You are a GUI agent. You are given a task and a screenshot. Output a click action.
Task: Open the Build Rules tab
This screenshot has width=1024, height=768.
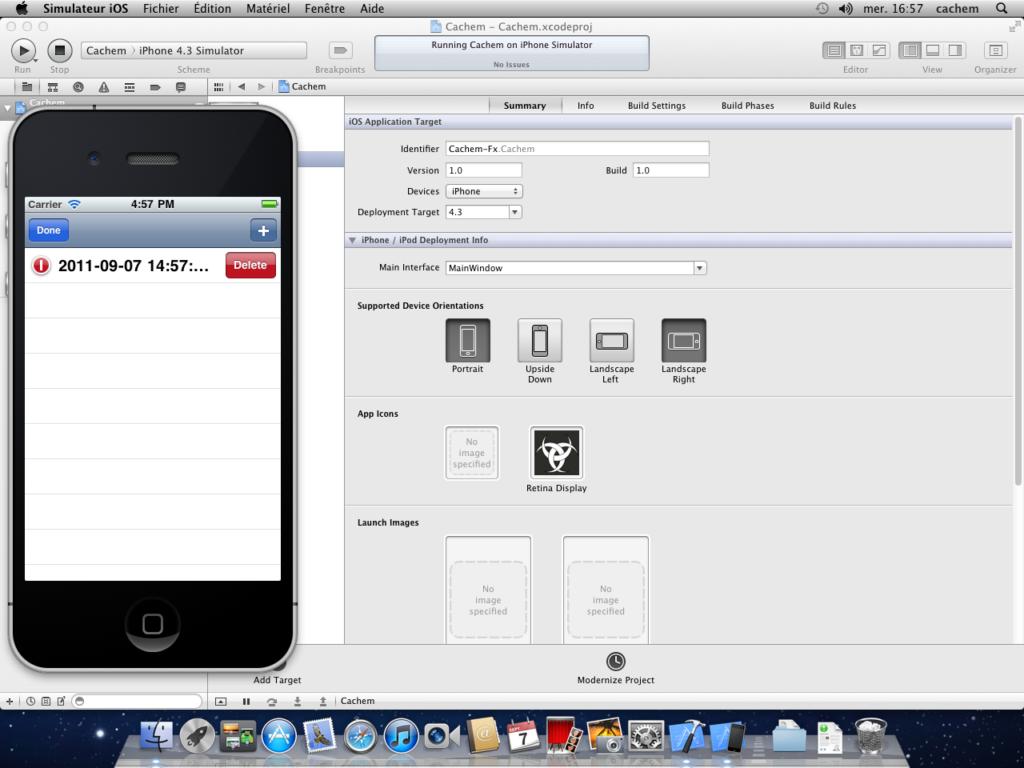(x=833, y=105)
